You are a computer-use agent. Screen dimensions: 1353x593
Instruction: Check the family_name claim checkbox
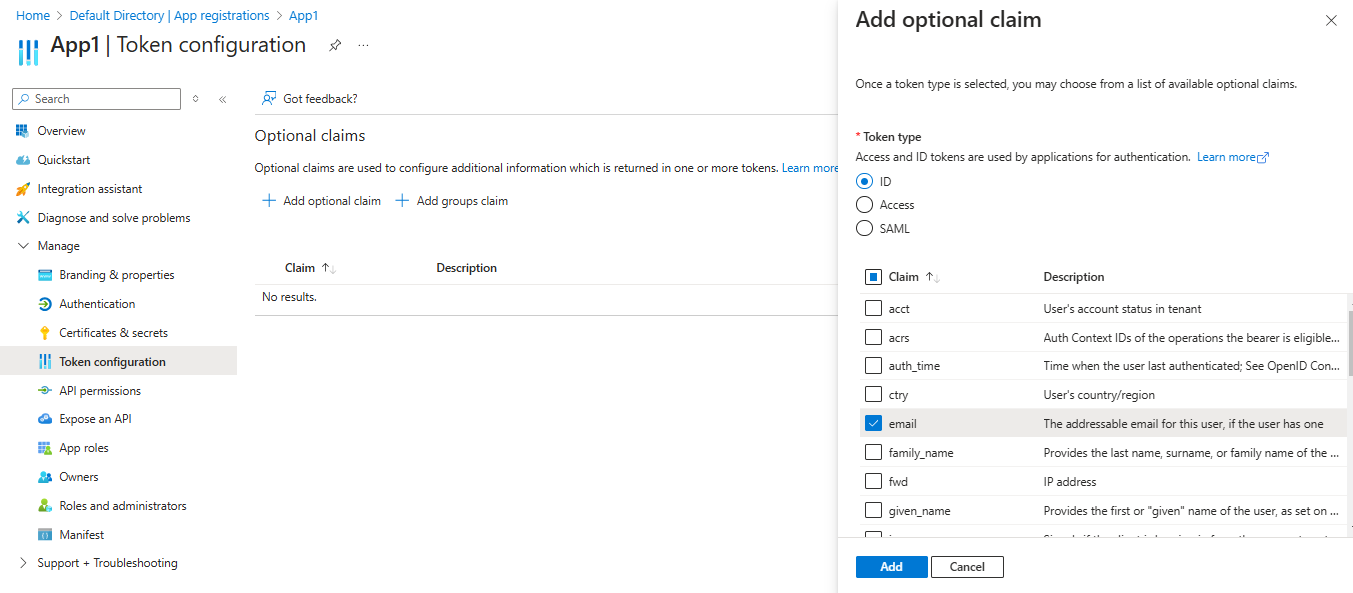(872, 452)
